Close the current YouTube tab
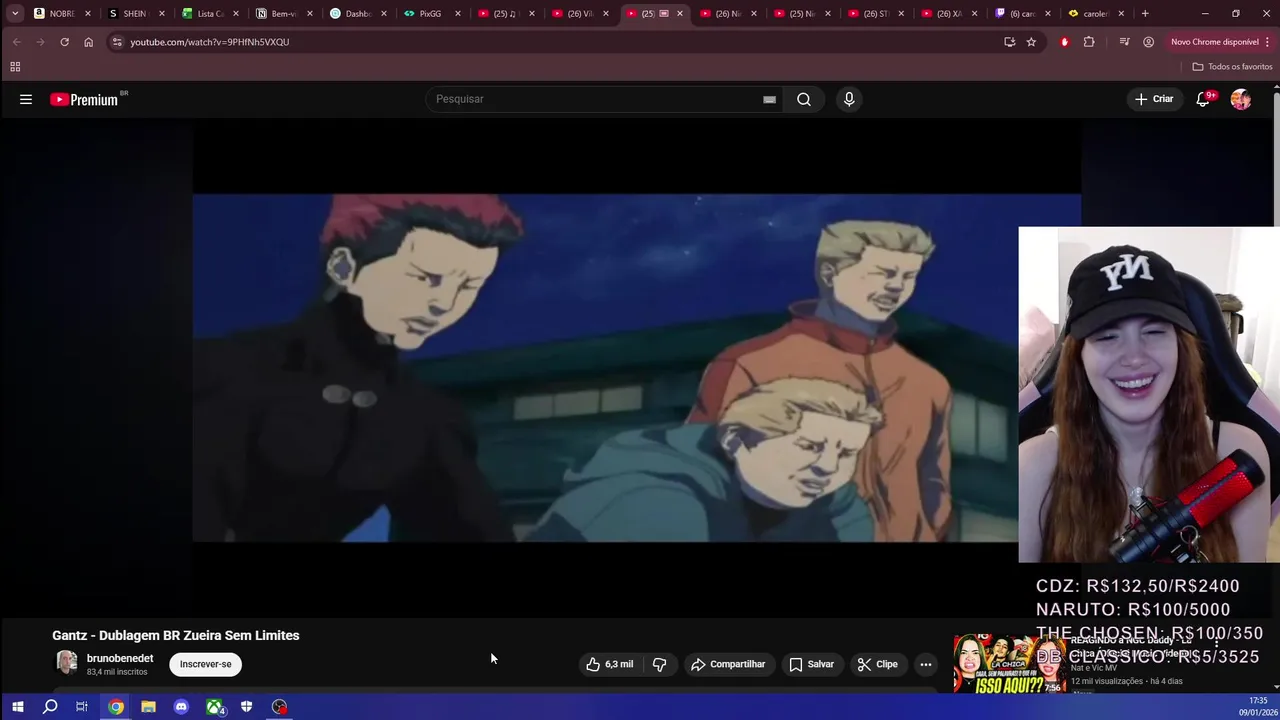The height and width of the screenshot is (720, 1280). click(680, 14)
